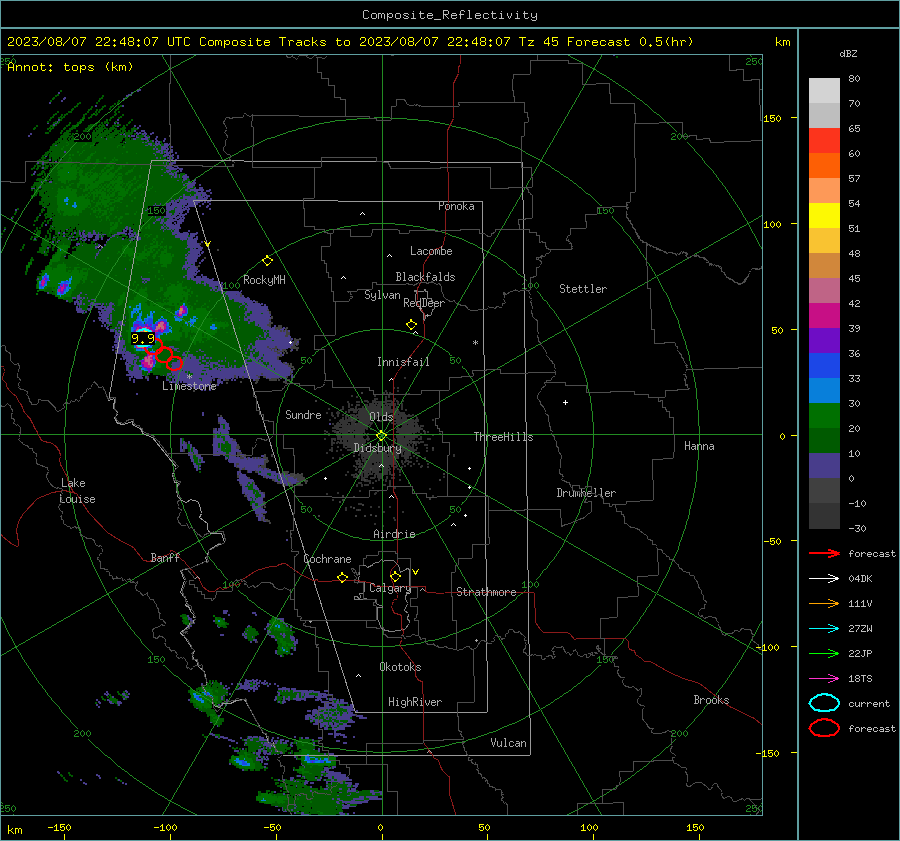Click the cyan 'current' ellipse legend symbol
This screenshot has width=900, height=841.
[x=824, y=703]
